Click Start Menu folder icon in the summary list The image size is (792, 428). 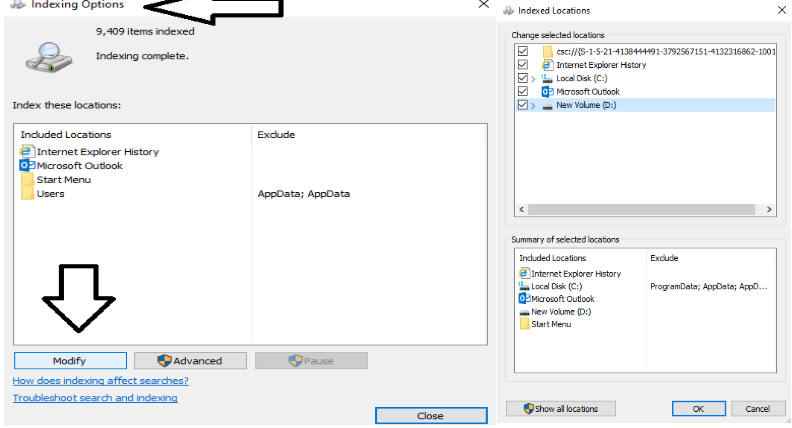click(x=525, y=324)
